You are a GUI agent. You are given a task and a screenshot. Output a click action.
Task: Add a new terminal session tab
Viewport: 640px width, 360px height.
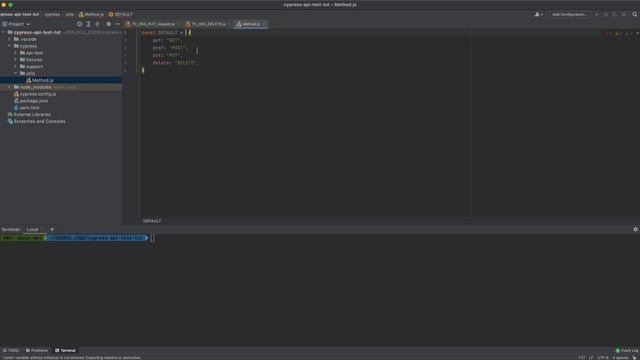[52, 229]
